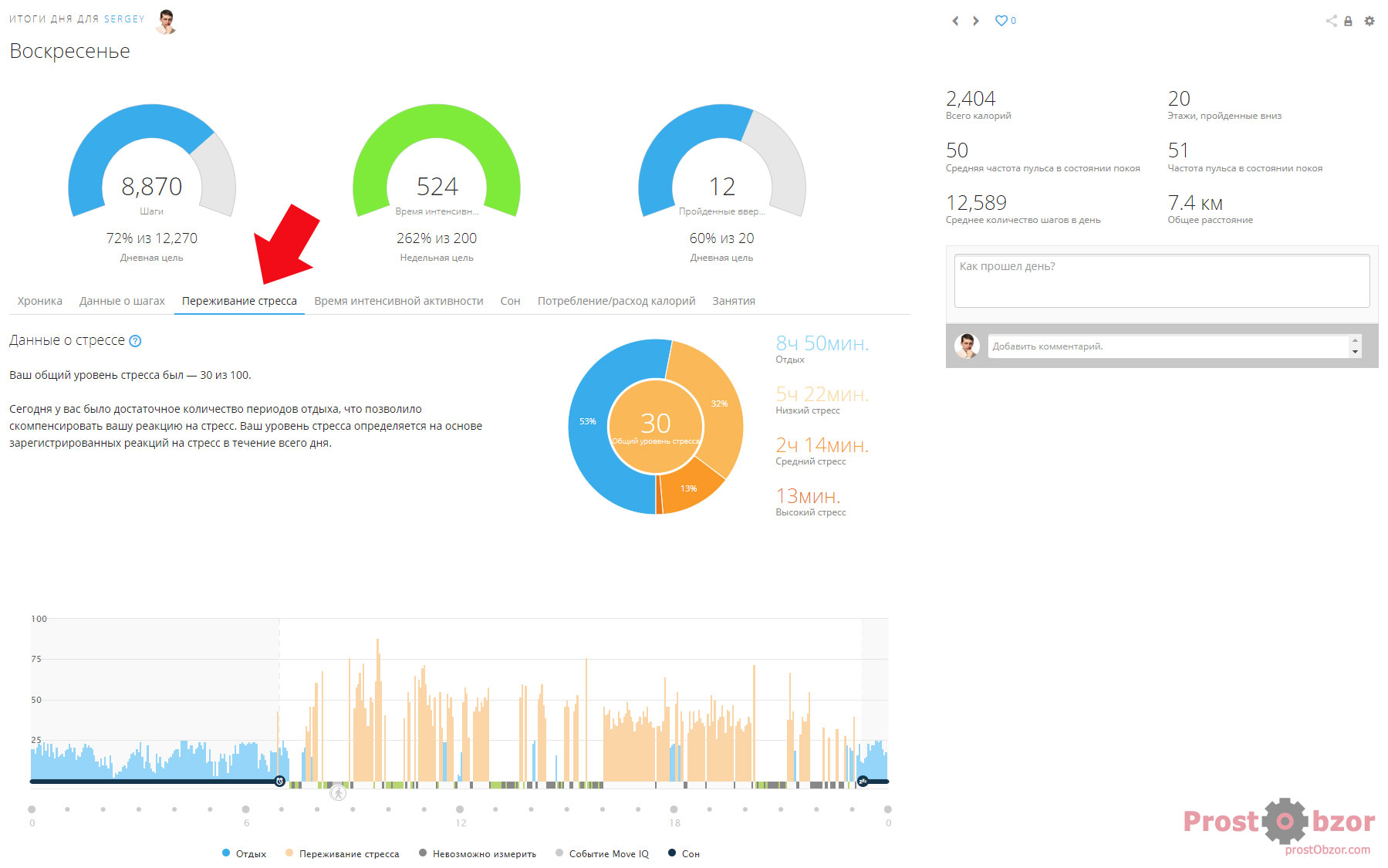
Task: Click the privacy lock icon
Action: [1348, 22]
